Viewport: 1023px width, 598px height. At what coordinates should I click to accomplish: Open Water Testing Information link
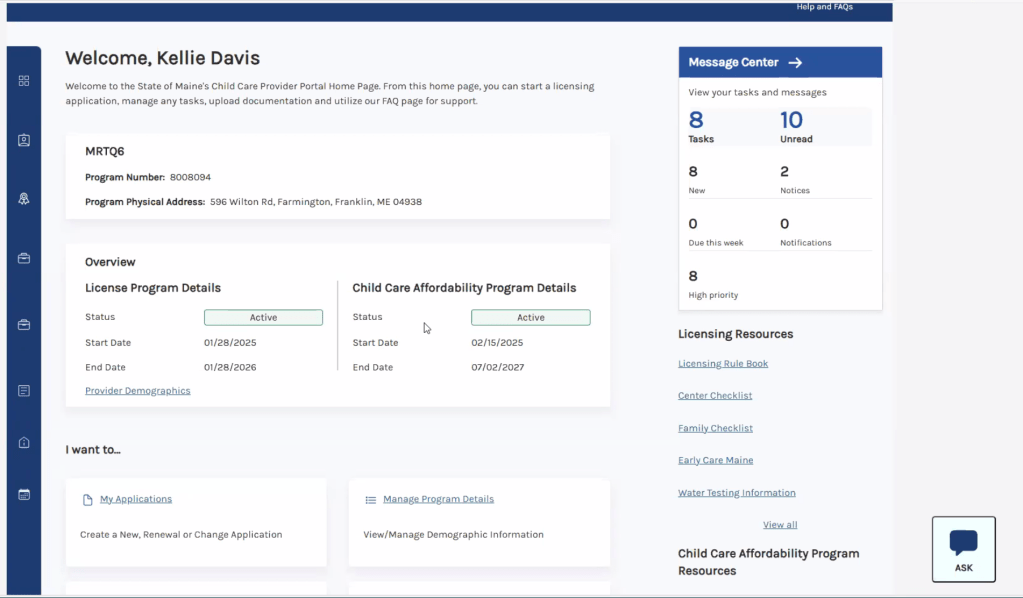tap(736, 493)
